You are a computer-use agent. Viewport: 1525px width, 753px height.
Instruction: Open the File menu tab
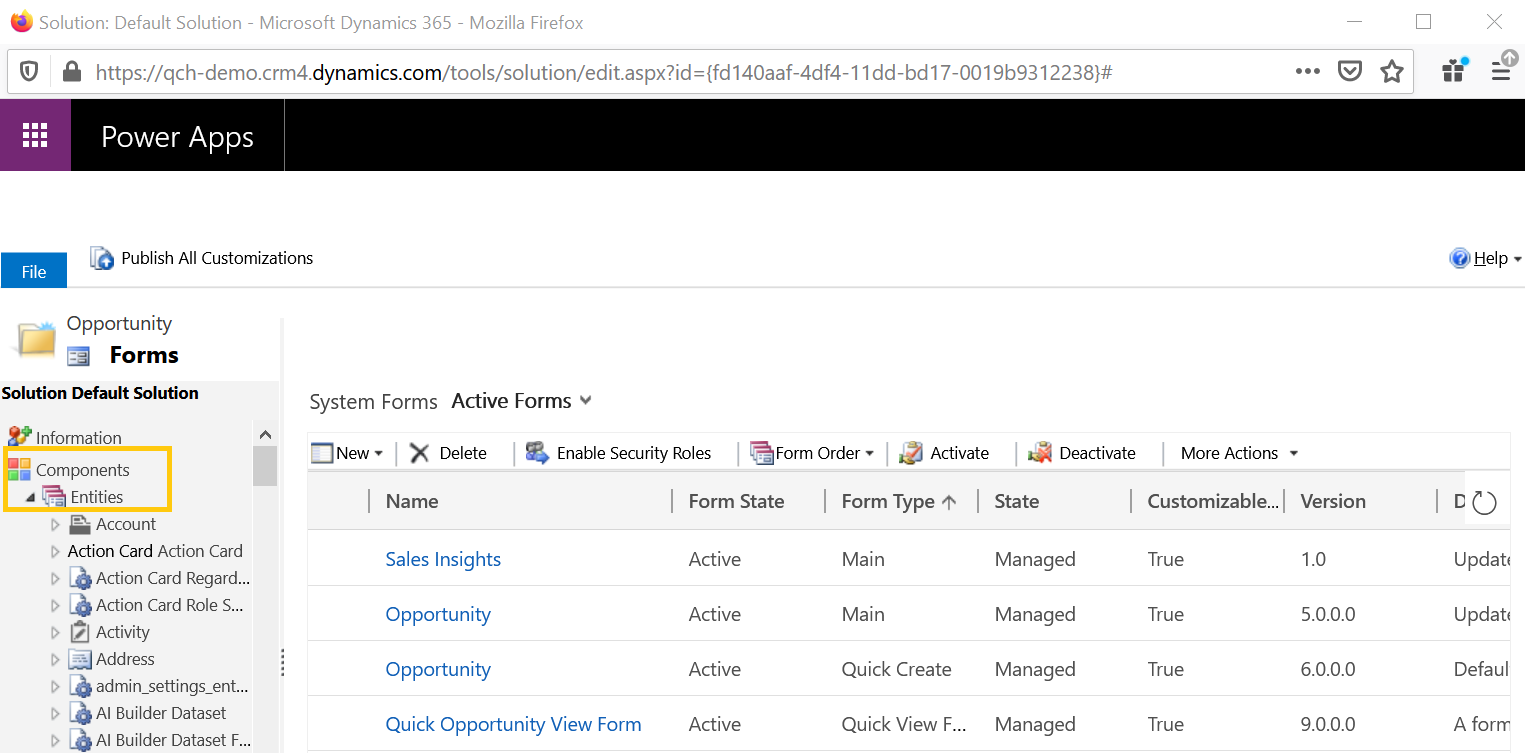pos(34,271)
